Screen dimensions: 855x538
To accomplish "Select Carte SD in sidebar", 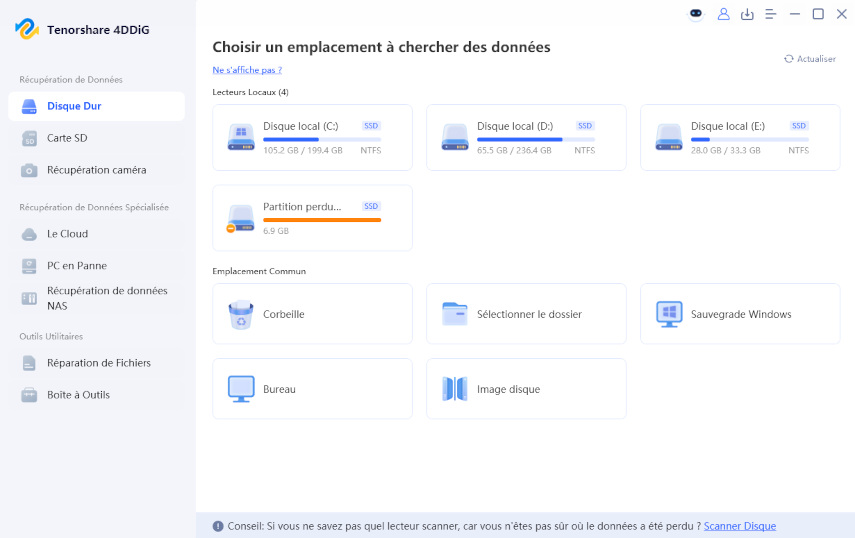I will pyautogui.click(x=97, y=138).
